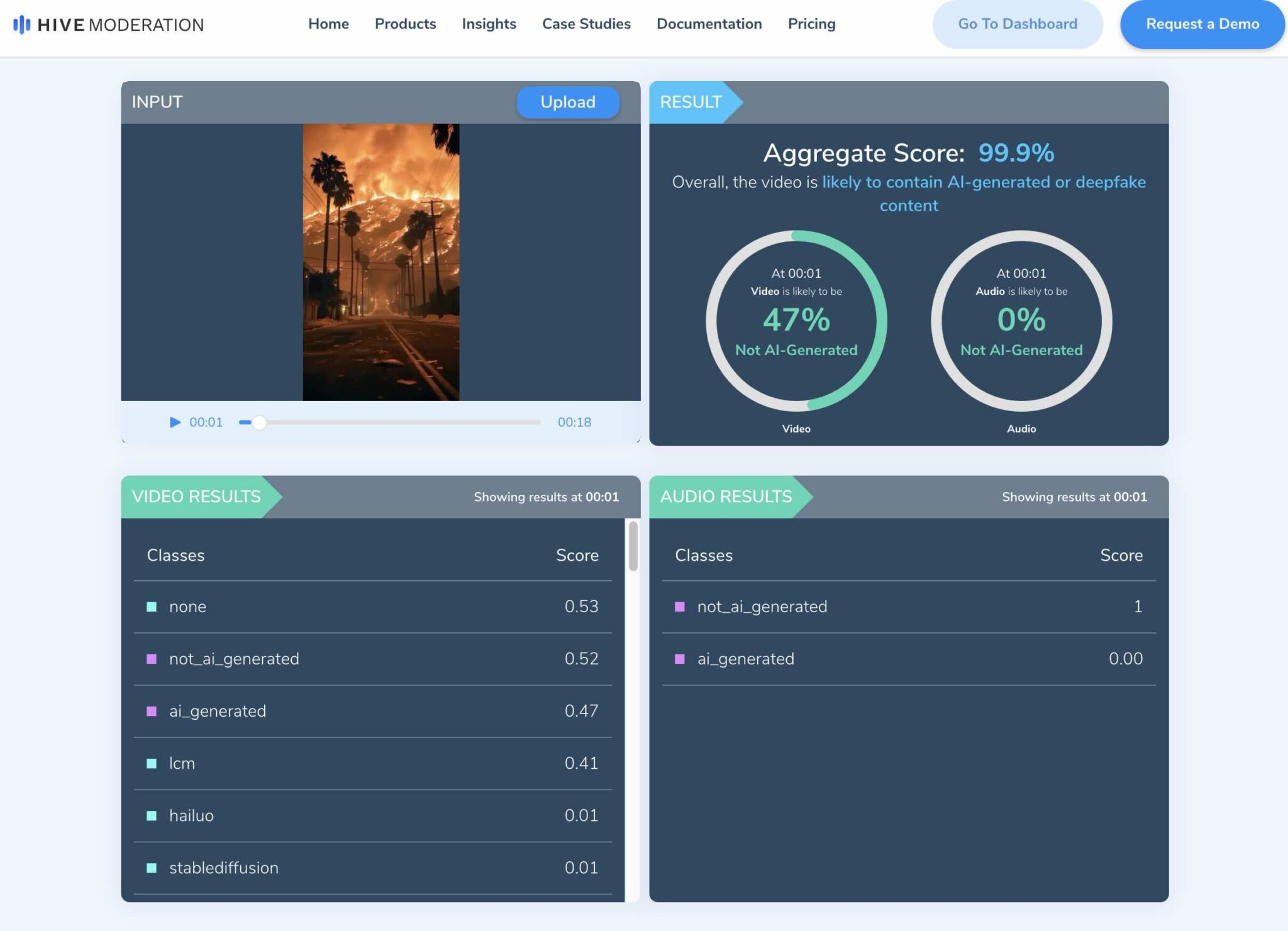The image size is (1288, 931).
Task: Click the Upload button in Input panel
Action: point(567,102)
